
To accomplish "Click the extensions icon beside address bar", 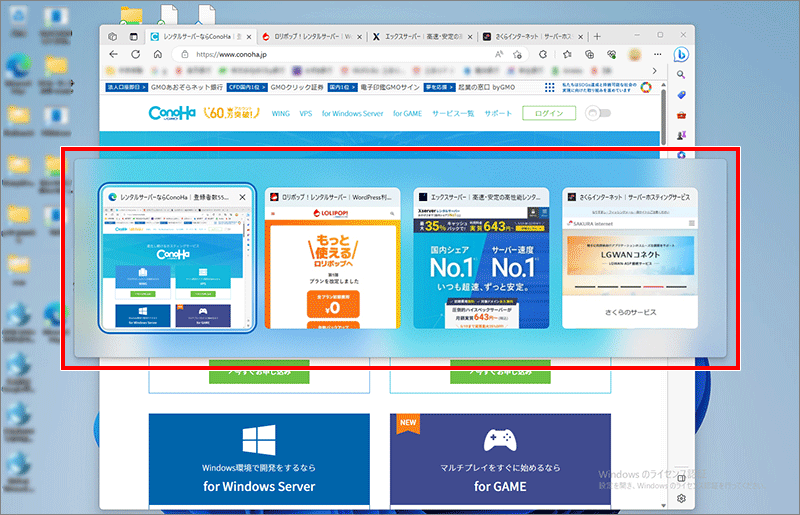I will tap(543, 54).
